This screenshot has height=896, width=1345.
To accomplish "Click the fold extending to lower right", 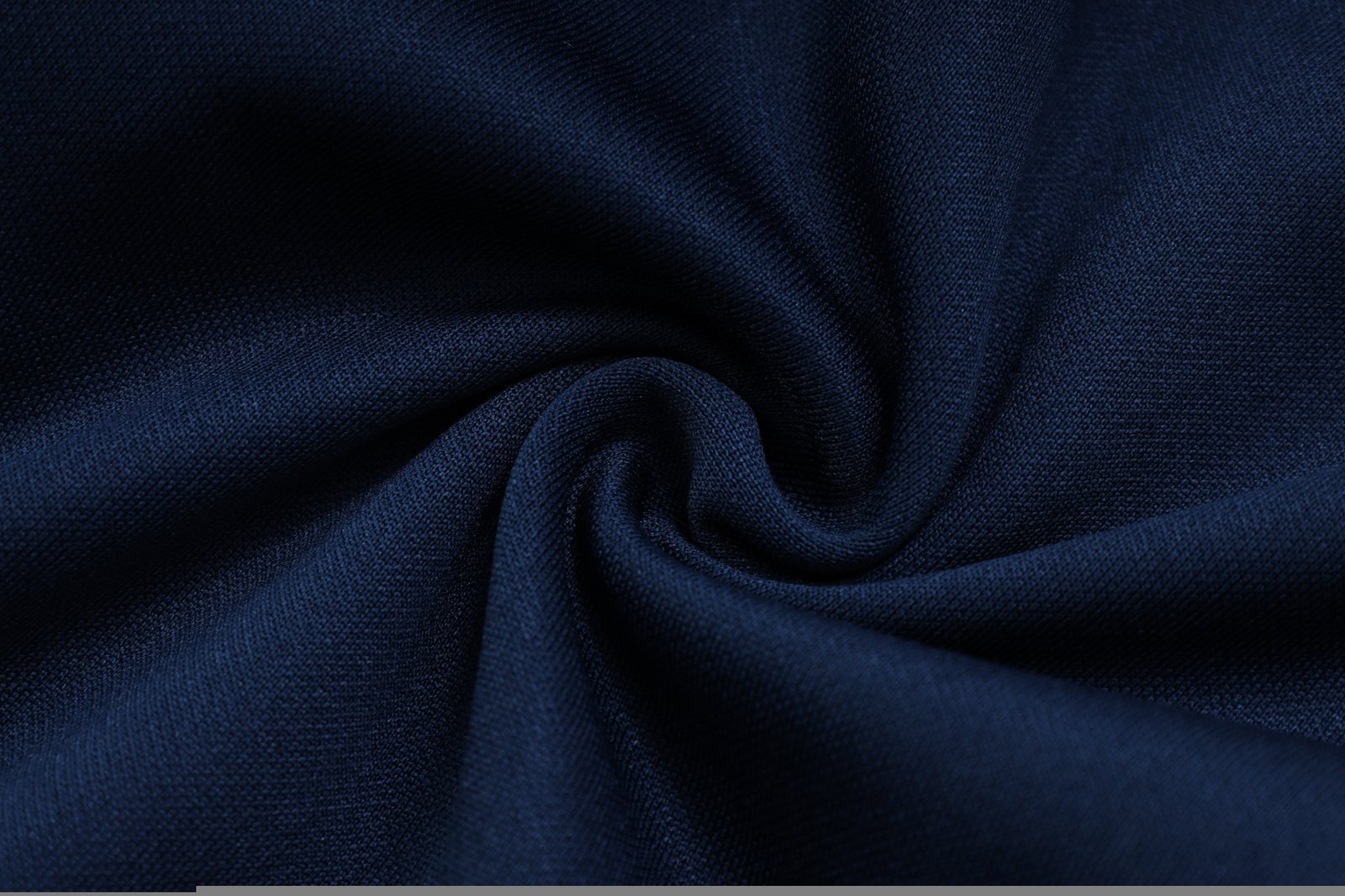I will tap(1135, 714).
